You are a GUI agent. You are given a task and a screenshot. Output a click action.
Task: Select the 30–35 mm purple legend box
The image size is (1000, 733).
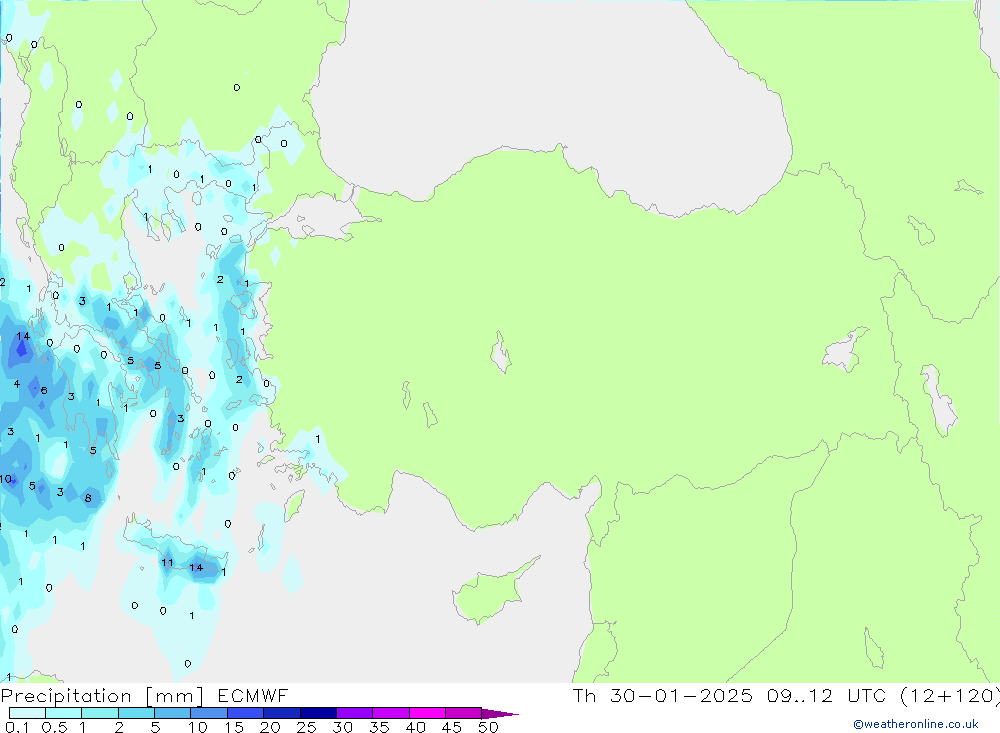[x=354, y=713]
